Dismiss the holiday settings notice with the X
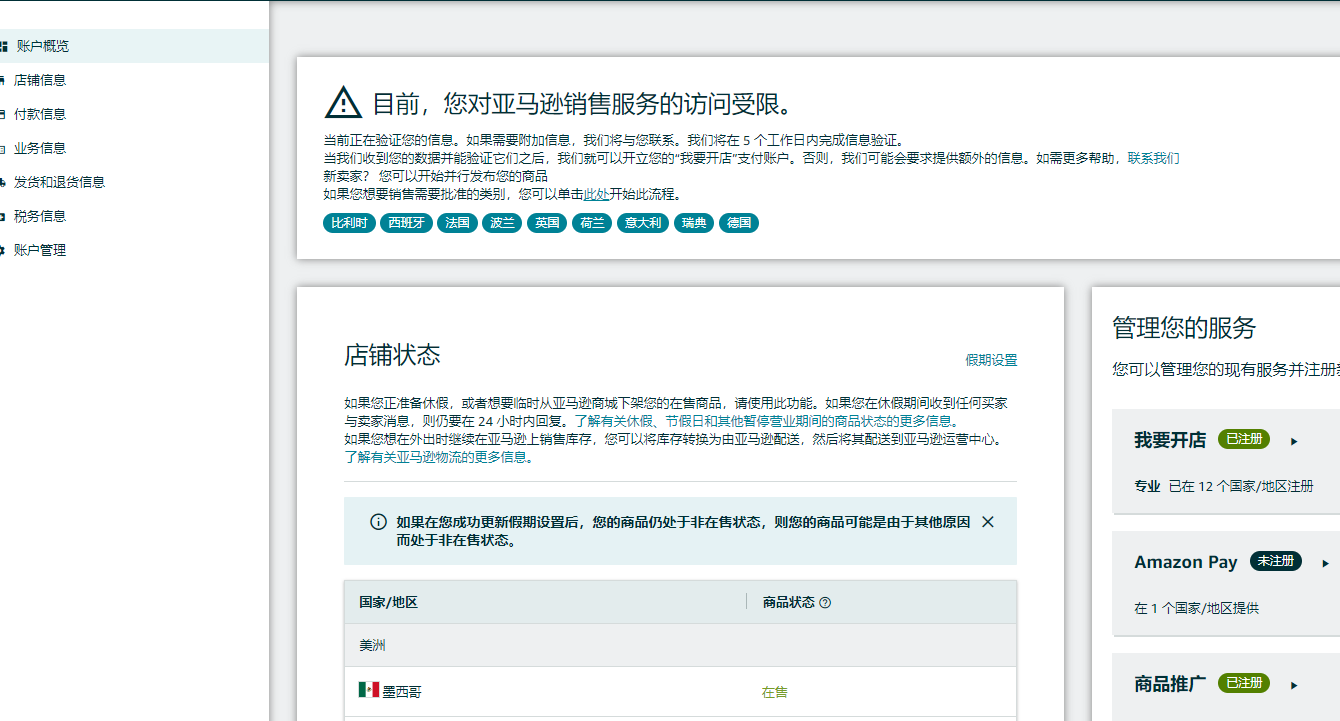 (988, 521)
